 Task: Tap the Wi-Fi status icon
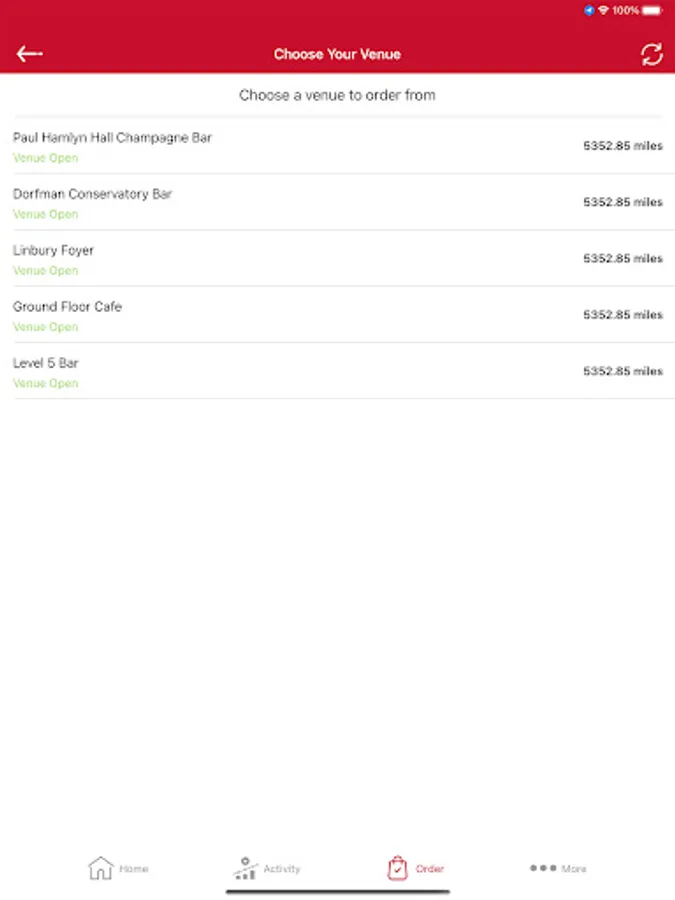click(x=603, y=10)
